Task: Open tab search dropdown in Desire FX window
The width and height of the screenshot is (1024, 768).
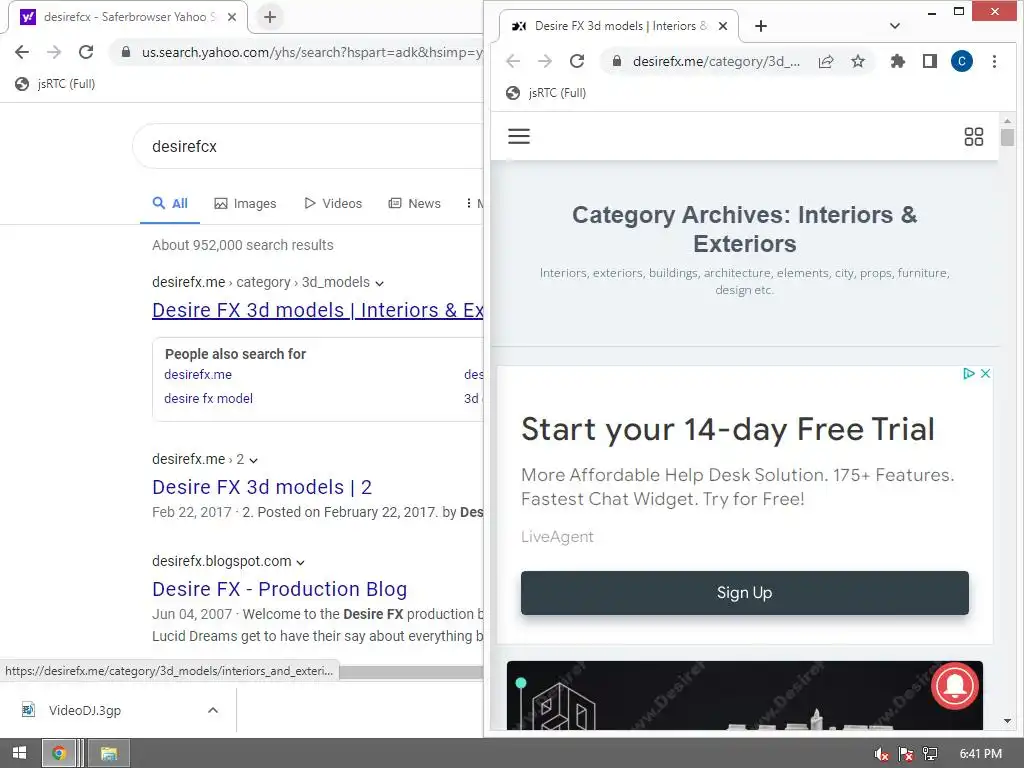Action: pyautogui.click(x=895, y=26)
